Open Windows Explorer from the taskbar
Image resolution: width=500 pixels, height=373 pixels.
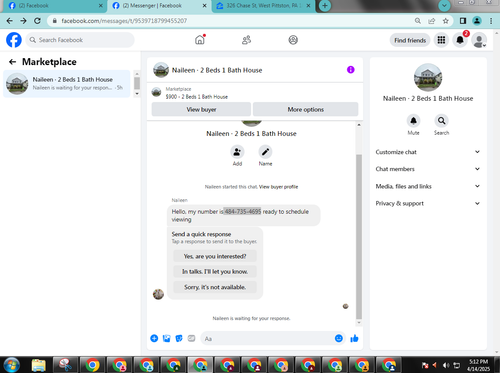pos(39,365)
